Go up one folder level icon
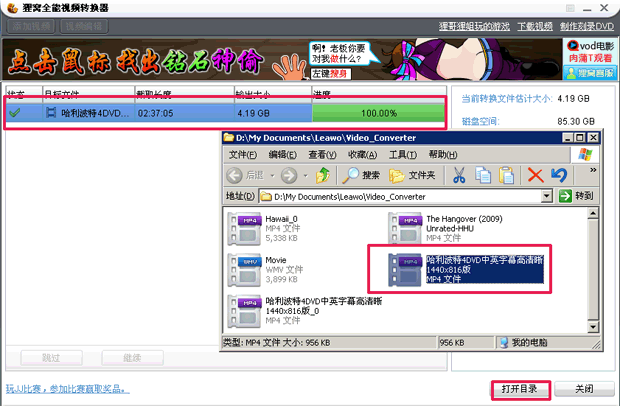The width and height of the screenshot is (620, 406). coord(323,175)
